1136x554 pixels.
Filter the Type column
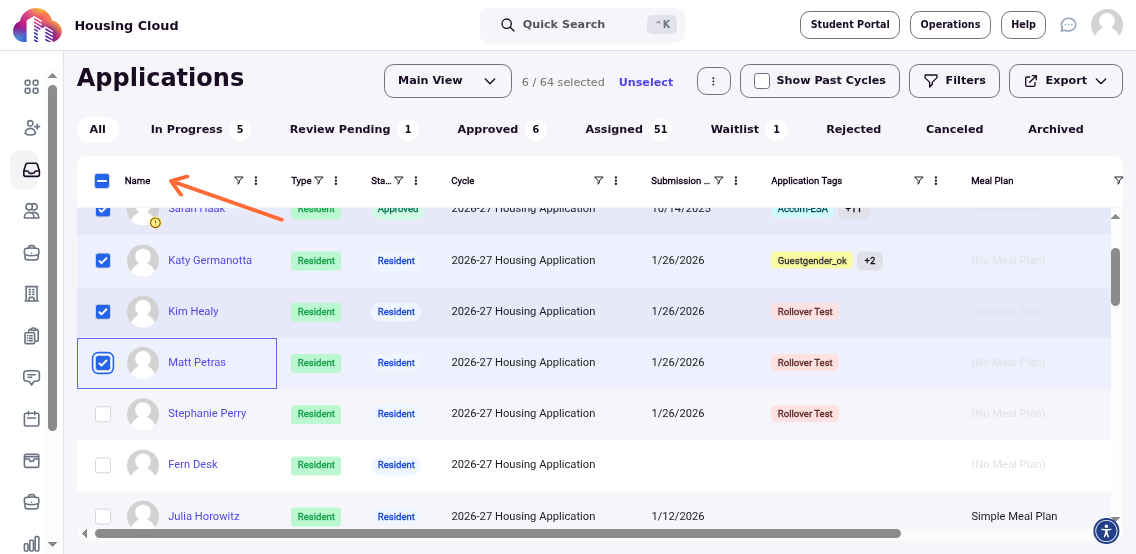click(319, 180)
